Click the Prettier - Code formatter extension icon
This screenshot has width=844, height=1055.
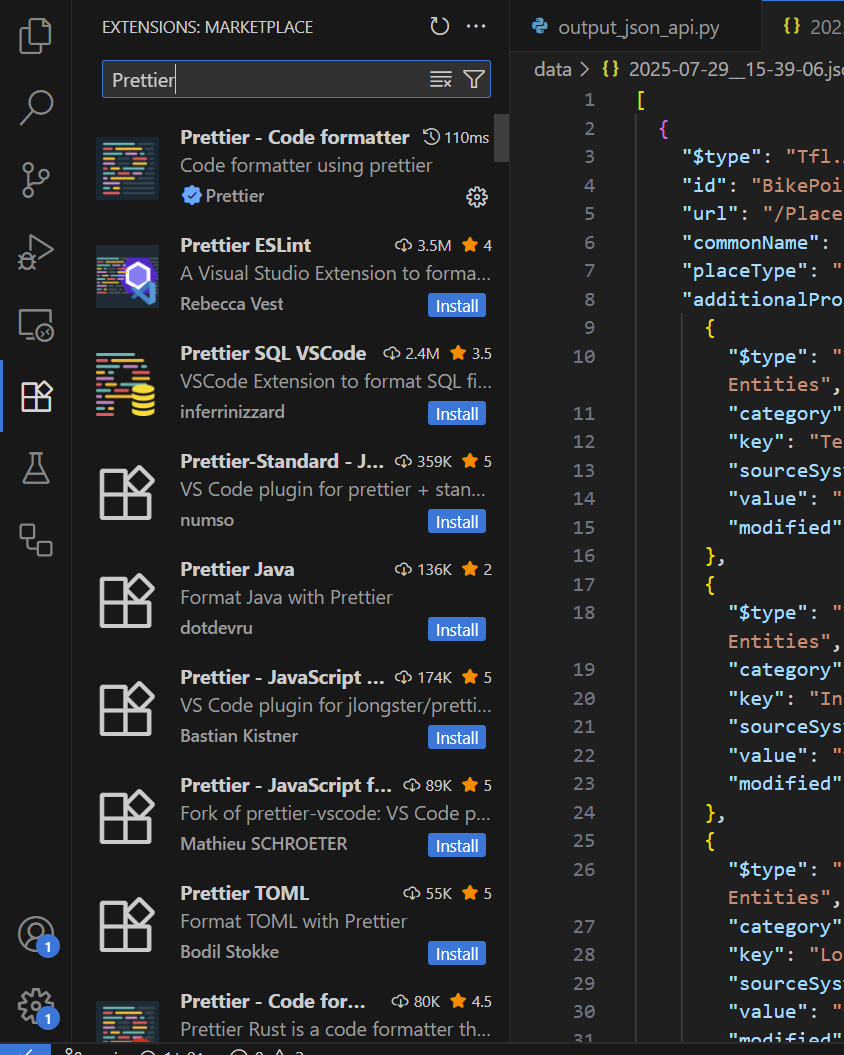[x=127, y=168]
